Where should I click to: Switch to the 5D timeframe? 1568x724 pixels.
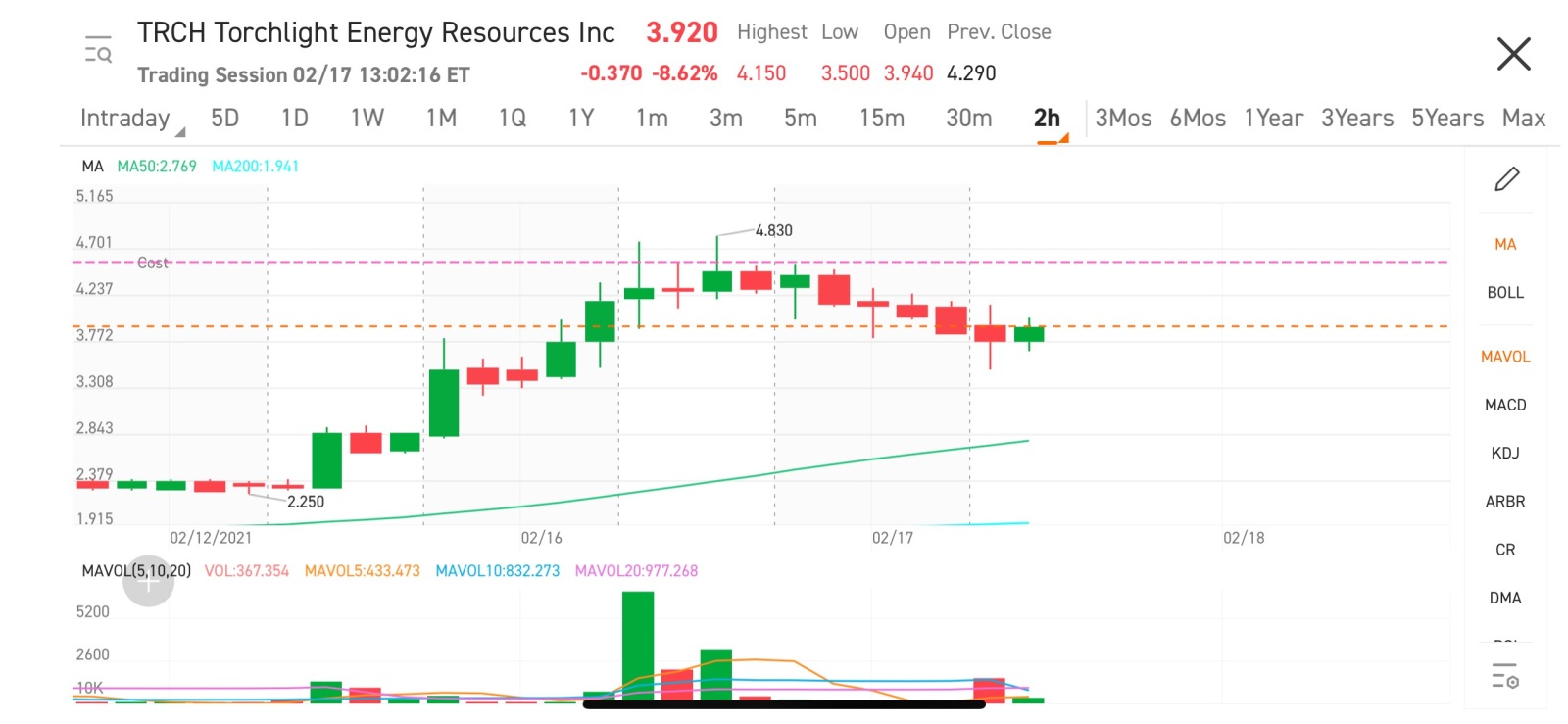(224, 119)
